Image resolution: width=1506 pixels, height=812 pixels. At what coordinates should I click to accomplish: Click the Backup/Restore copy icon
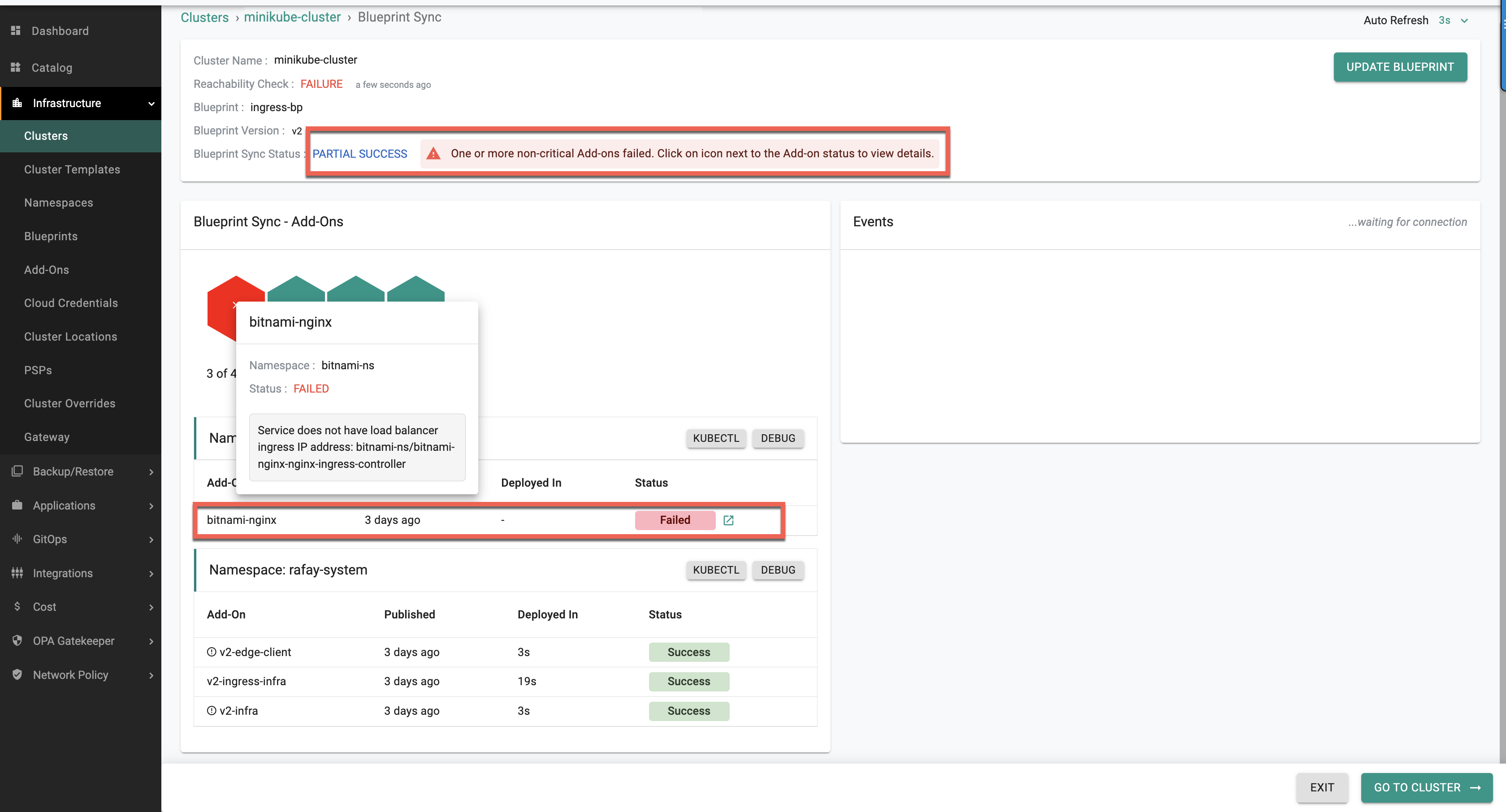pos(17,471)
